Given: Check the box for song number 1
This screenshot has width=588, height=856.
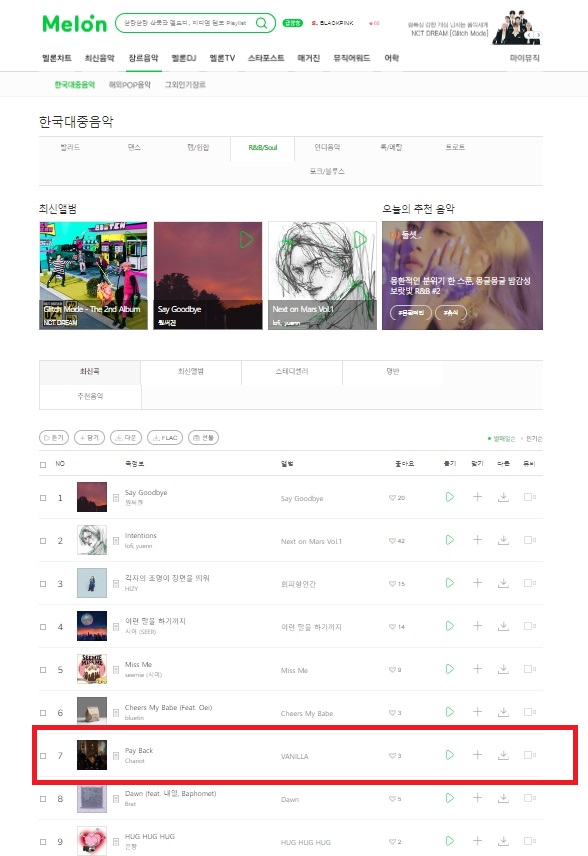Looking at the screenshot, I should point(43,498).
